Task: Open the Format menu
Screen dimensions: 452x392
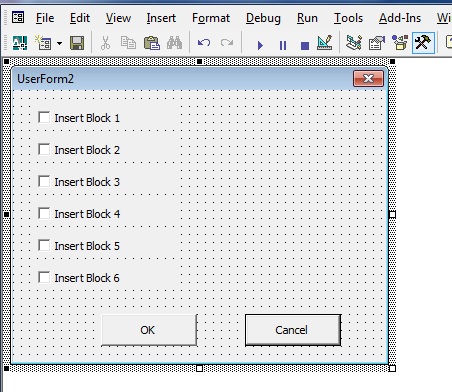Action: [211, 18]
